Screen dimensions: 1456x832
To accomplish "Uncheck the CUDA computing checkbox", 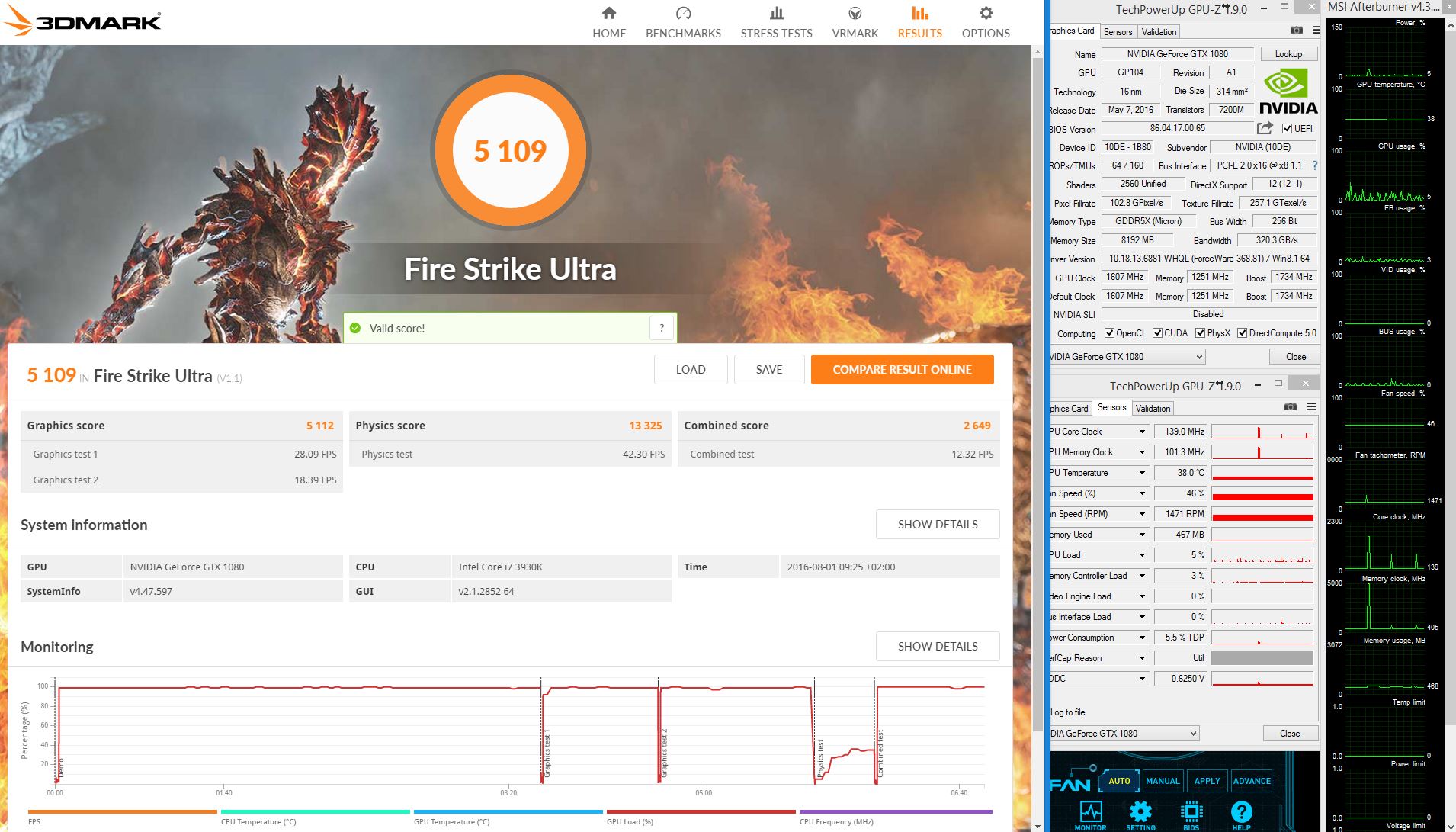I will point(1157,333).
